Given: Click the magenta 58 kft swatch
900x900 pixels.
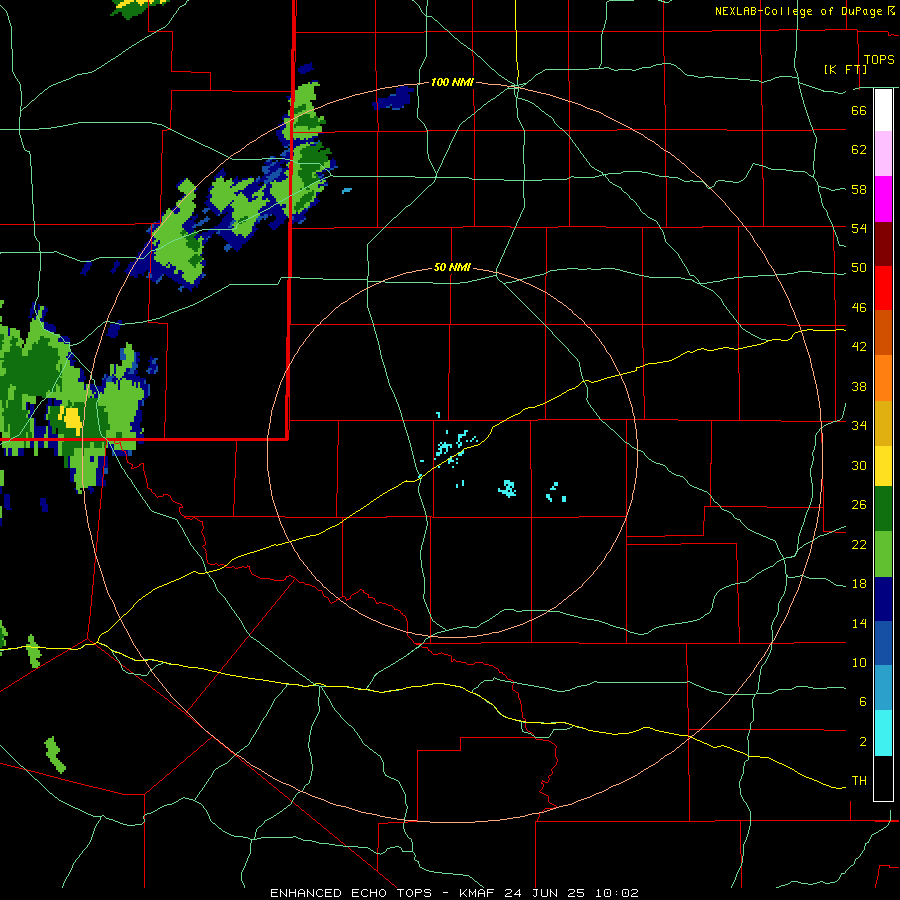Looking at the screenshot, I should 883,199.
